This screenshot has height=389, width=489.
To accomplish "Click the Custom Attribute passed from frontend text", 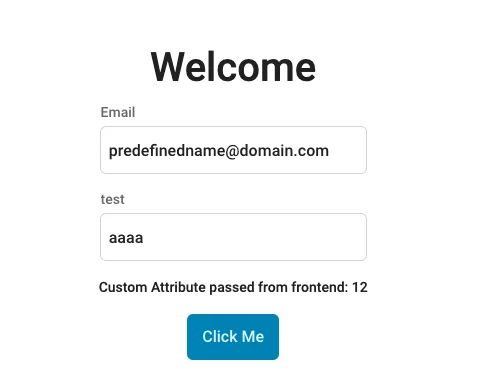I will pos(223,287).
